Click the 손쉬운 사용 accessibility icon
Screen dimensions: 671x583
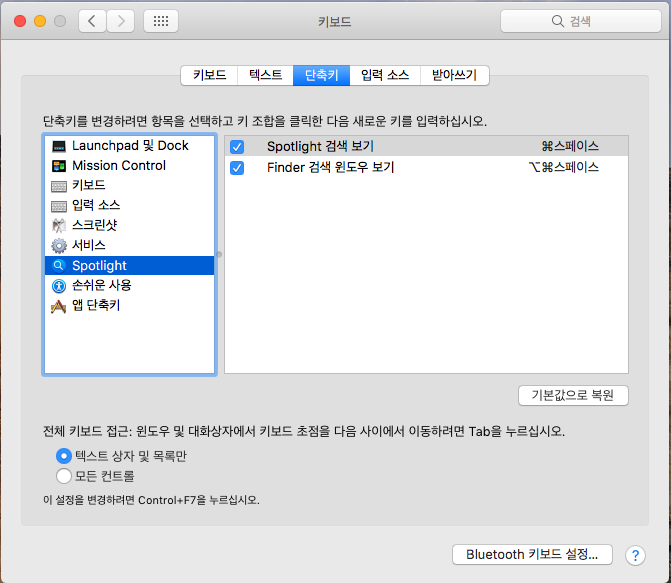coord(59,286)
